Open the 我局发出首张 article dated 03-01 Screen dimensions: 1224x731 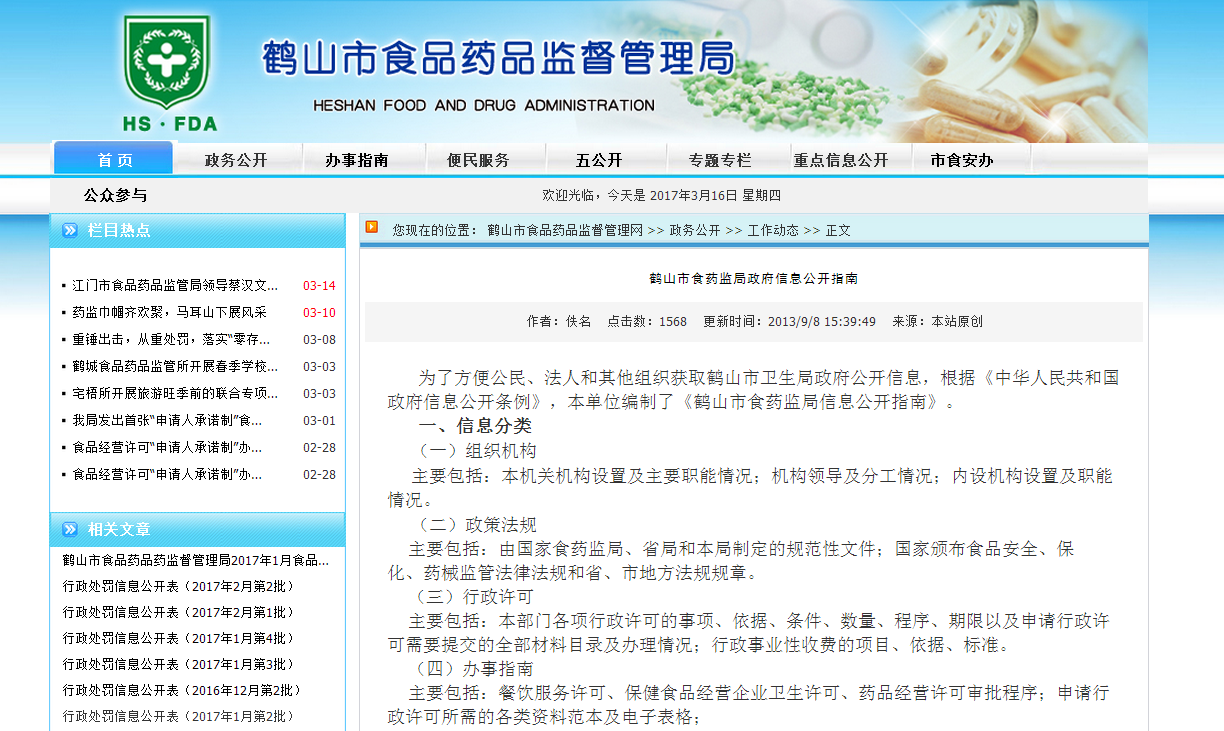click(x=167, y=420)
